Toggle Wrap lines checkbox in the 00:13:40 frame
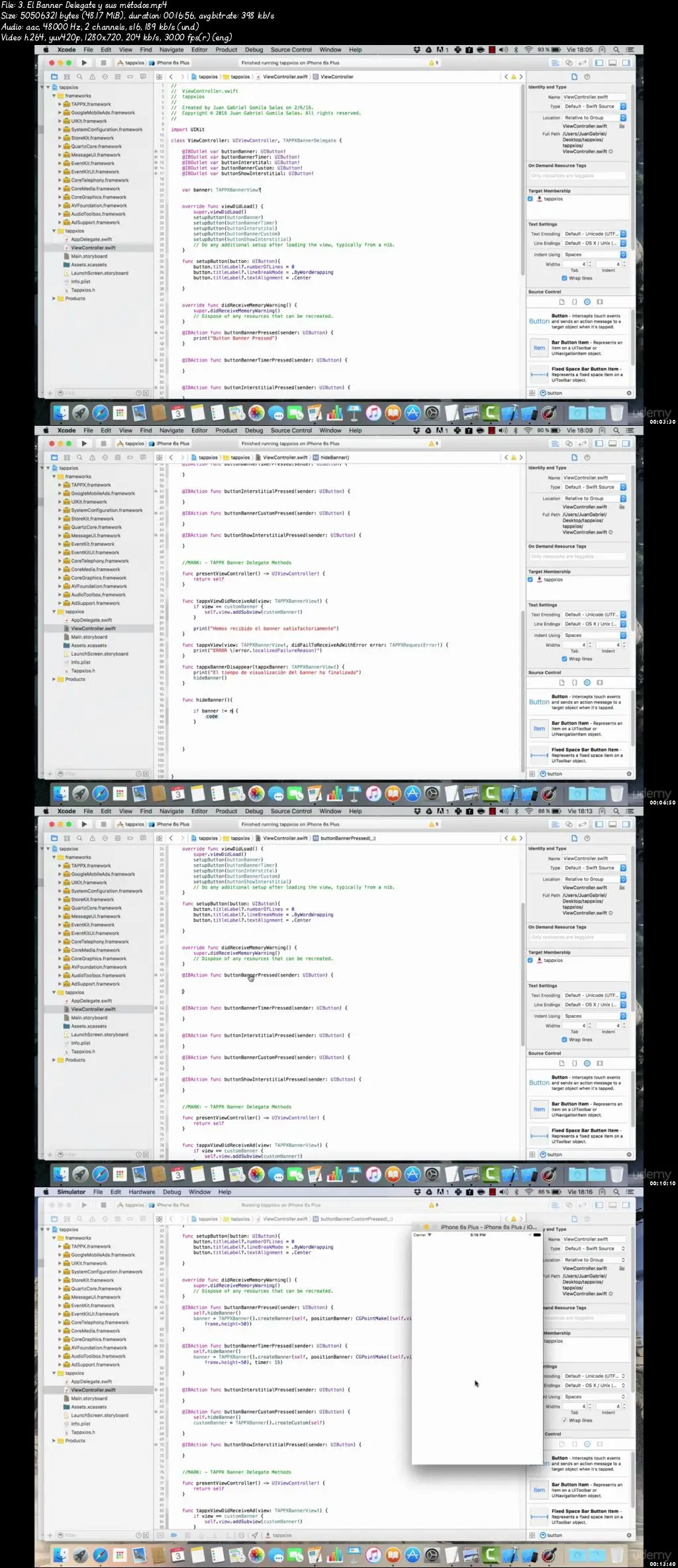This screenshot has width=678, height=1568. click(564, 1421)
